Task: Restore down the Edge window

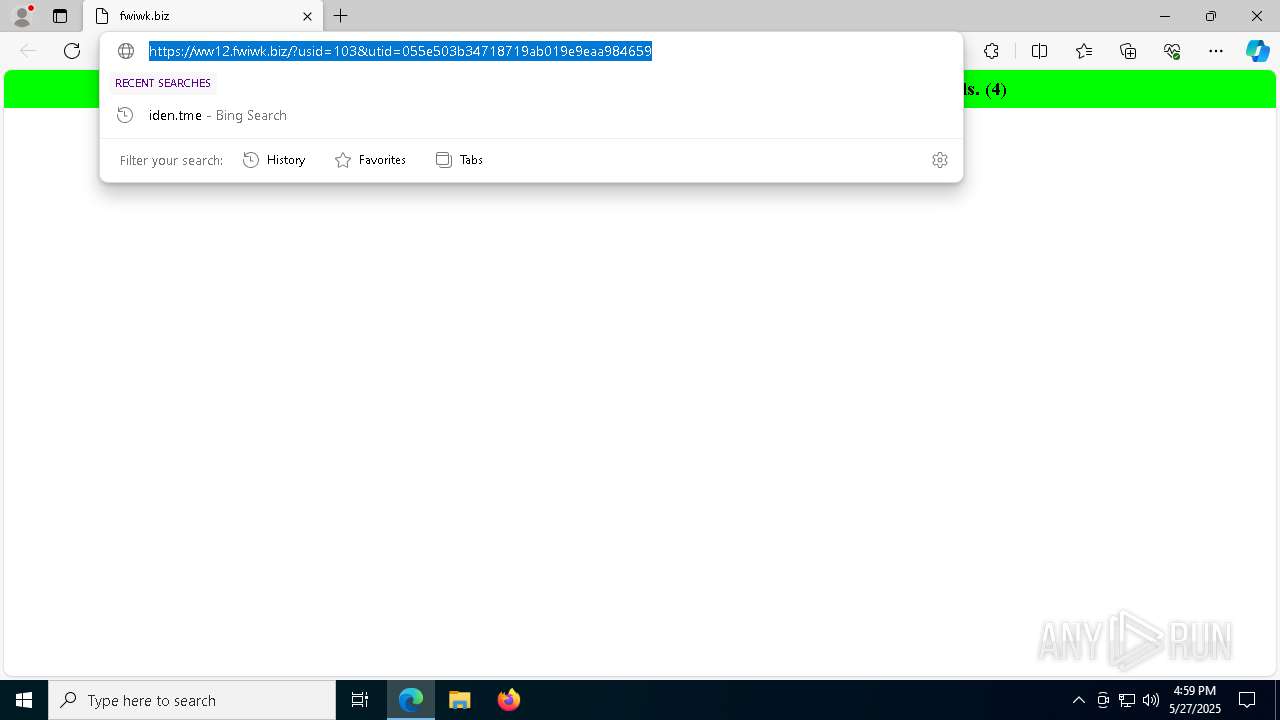Action: [1211, 16]
